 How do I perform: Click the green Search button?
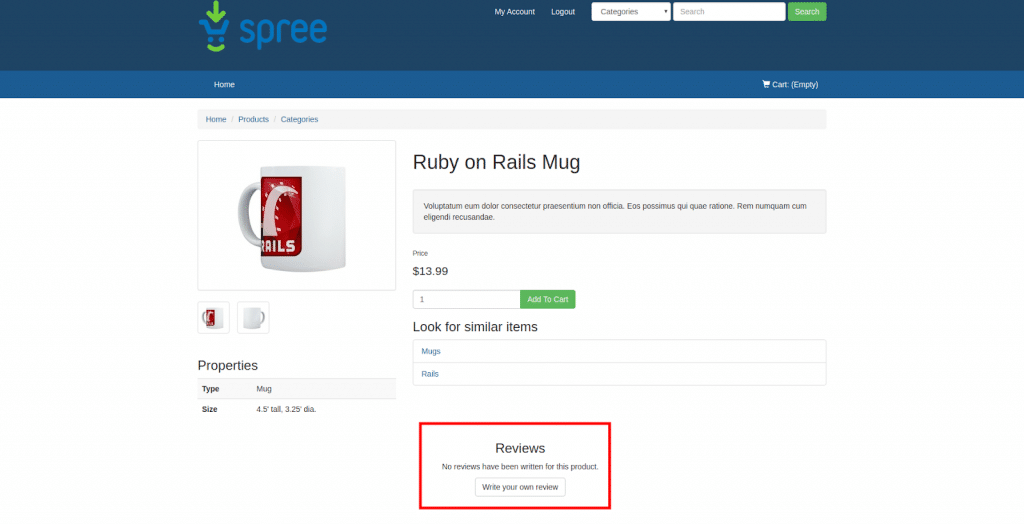[807, 12]
